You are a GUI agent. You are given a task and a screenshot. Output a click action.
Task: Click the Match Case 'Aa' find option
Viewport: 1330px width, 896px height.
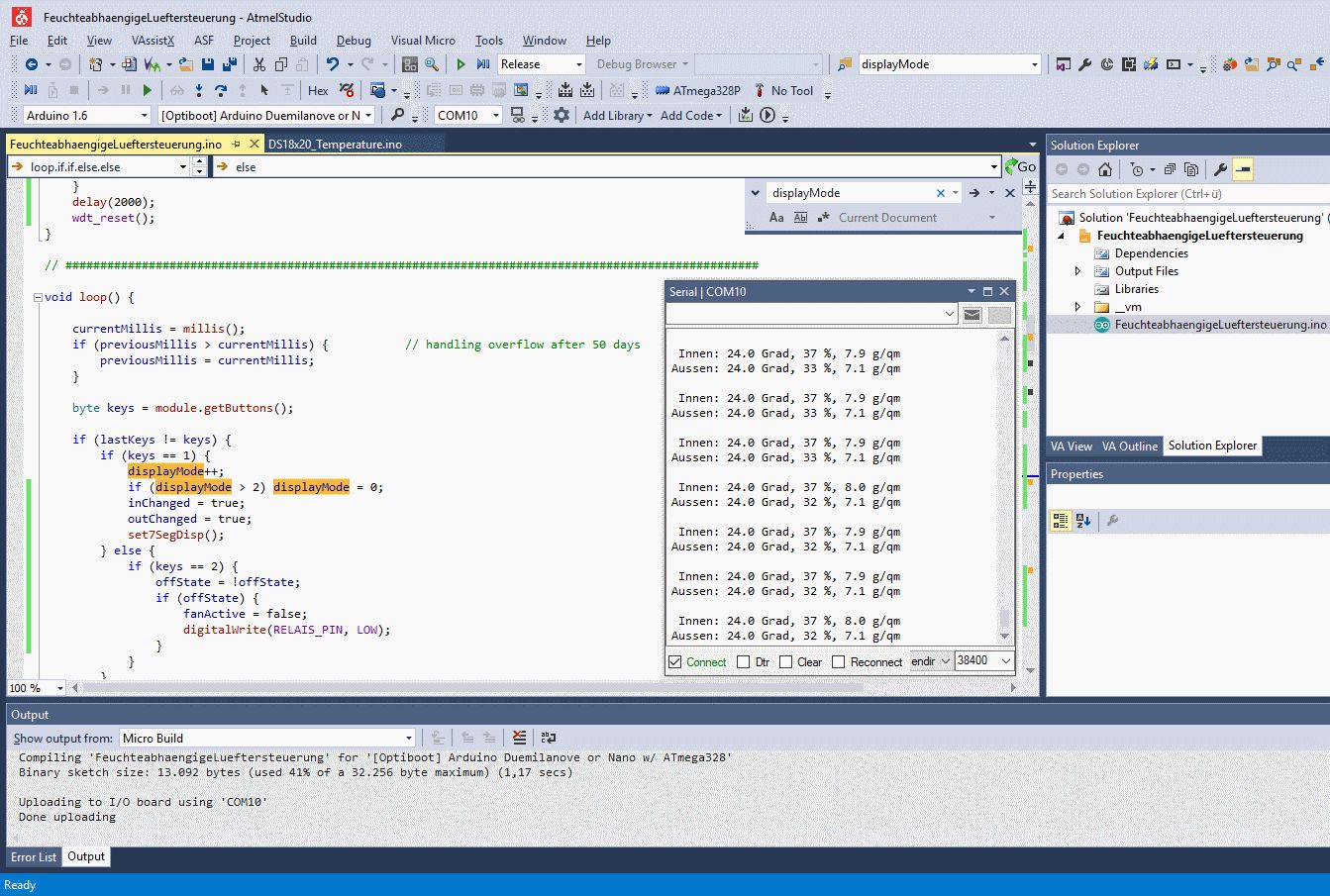776,218
